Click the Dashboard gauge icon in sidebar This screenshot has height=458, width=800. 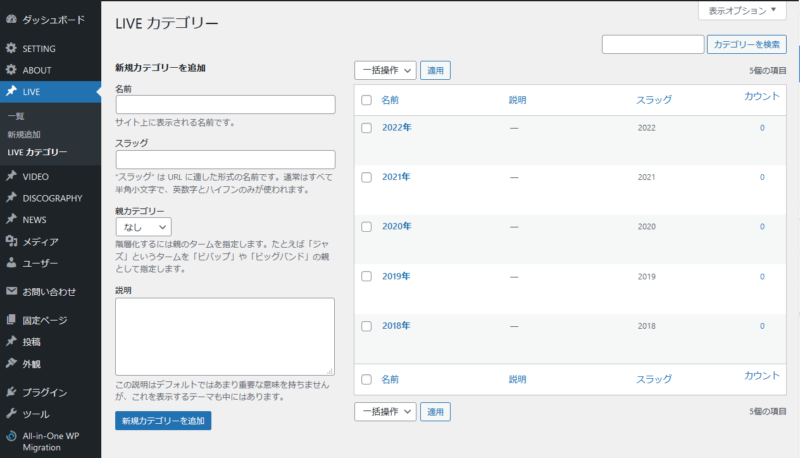(11, 20)
